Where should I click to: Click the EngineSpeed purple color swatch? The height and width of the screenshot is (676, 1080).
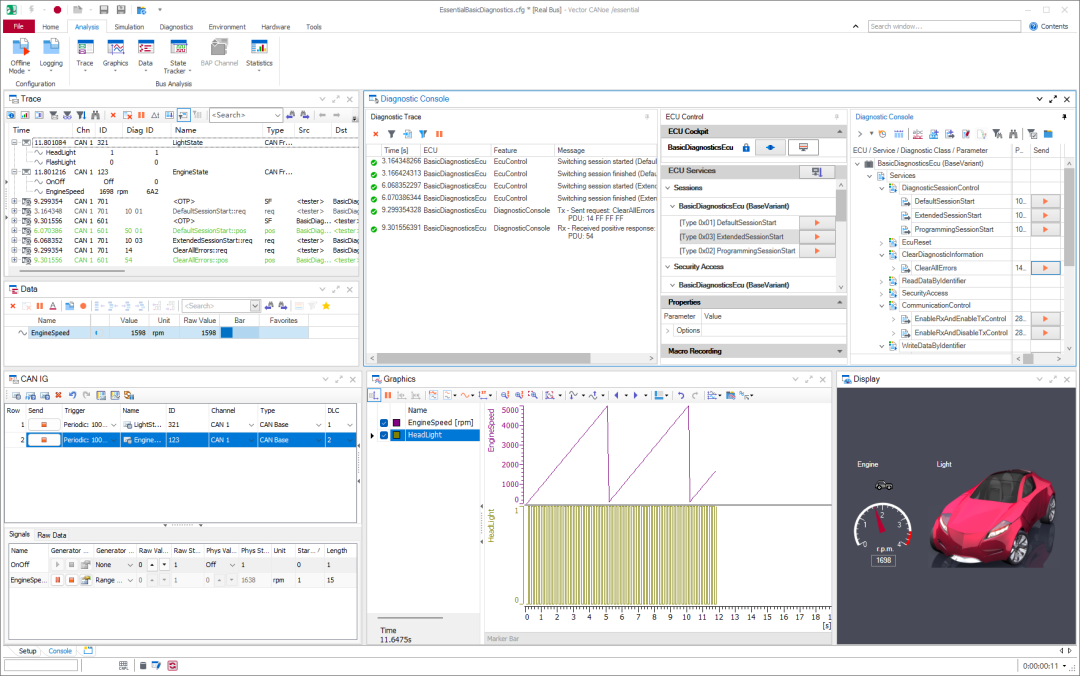coord(397,422)
